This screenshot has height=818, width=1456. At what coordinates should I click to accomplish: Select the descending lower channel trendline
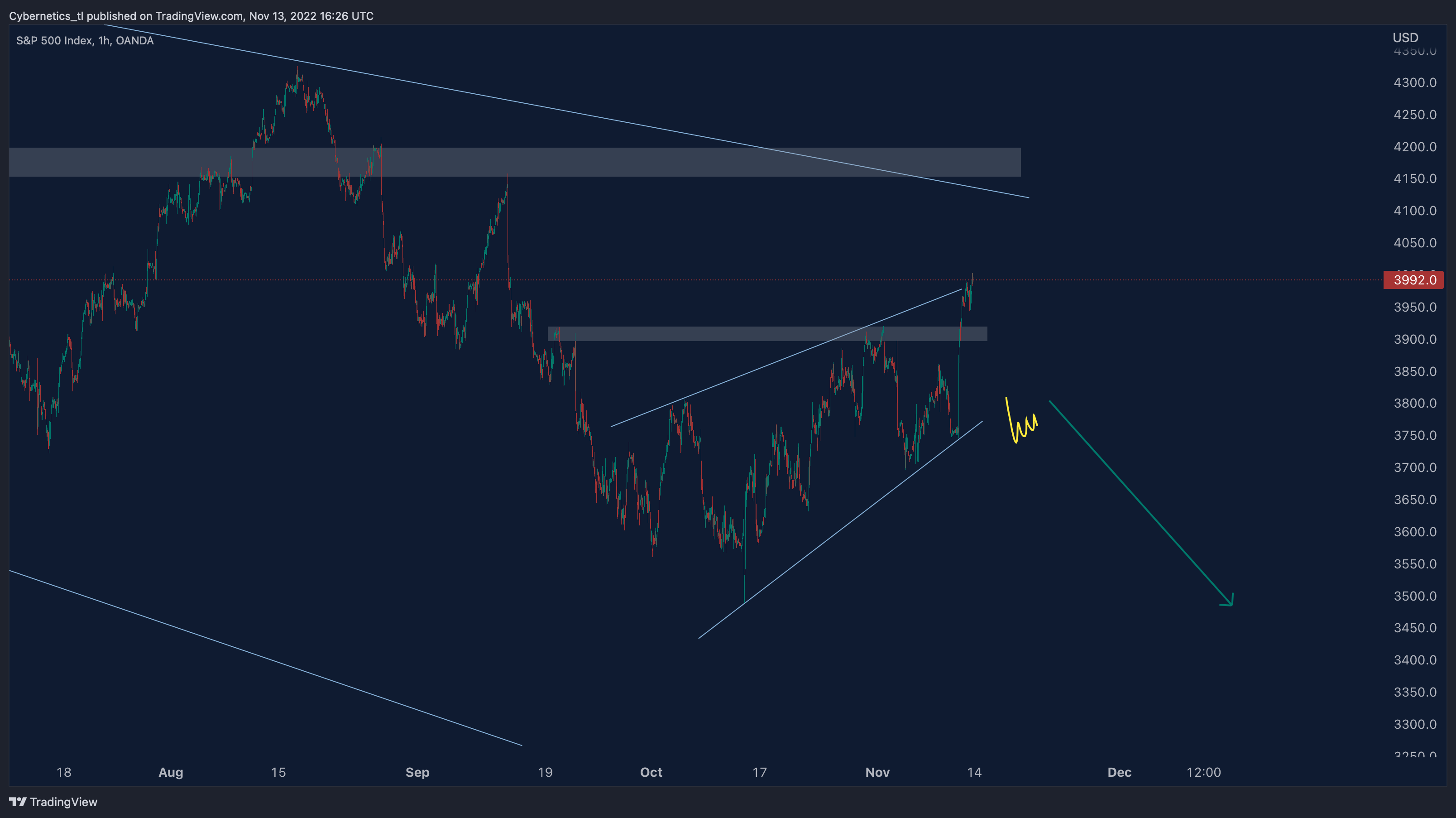266,659
